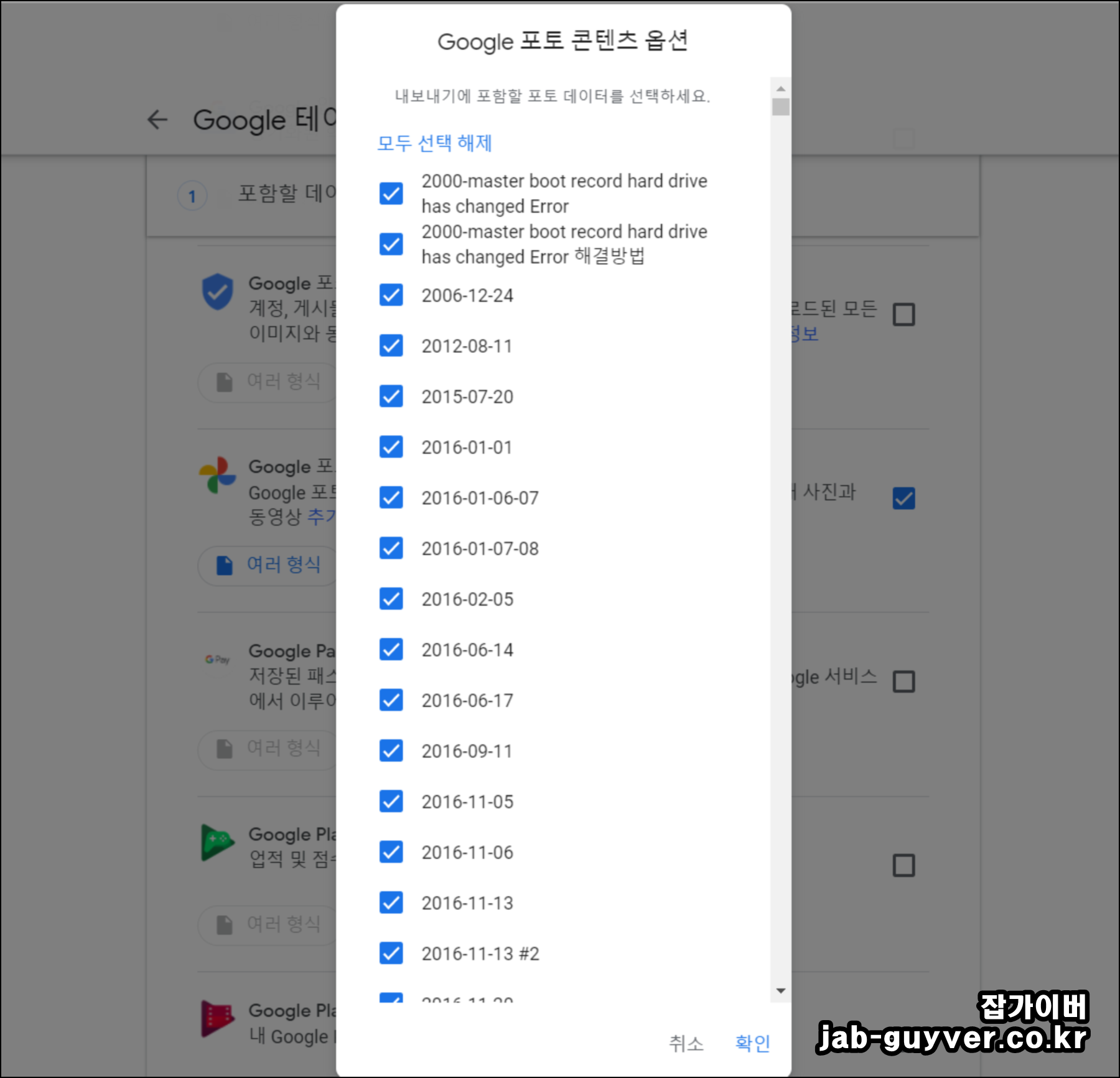
Task: Click blue 여러 형식 button under Google Photos
Action: [x=268, y=565]
